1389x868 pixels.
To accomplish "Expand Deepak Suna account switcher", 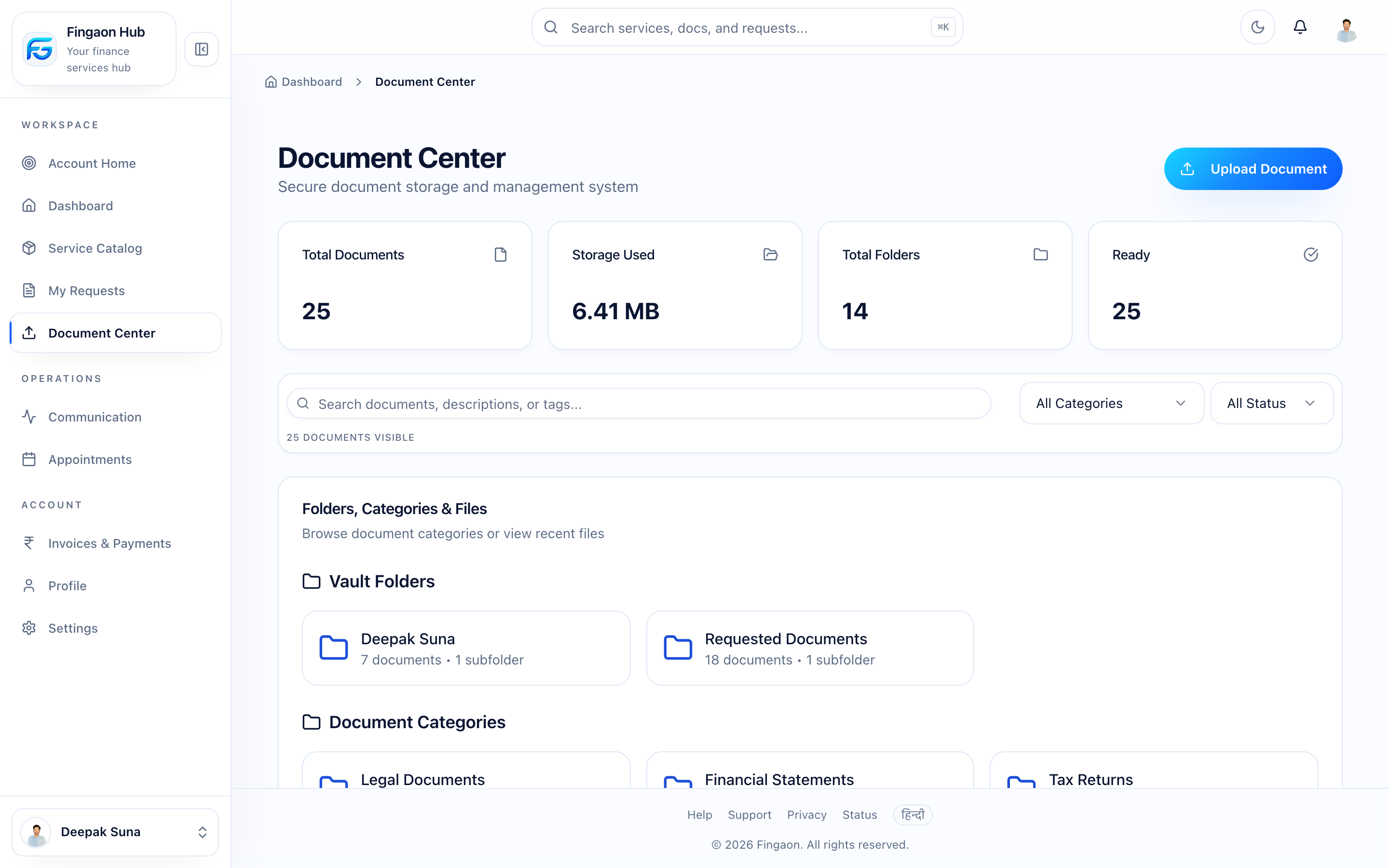I will click(x=115, y=832).
